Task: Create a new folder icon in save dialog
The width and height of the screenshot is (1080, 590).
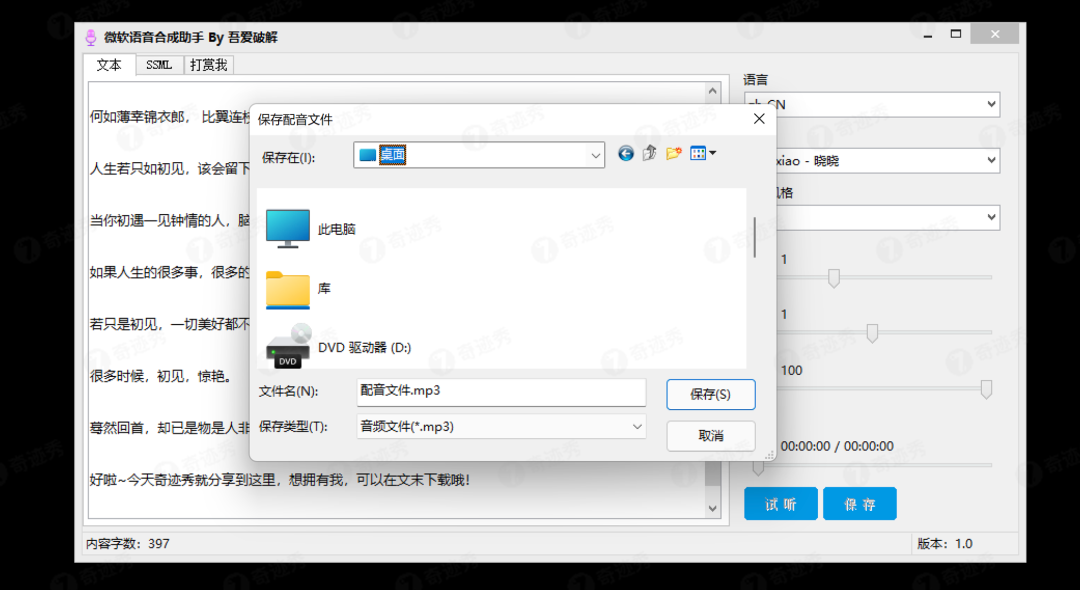Action: (674, 154)
